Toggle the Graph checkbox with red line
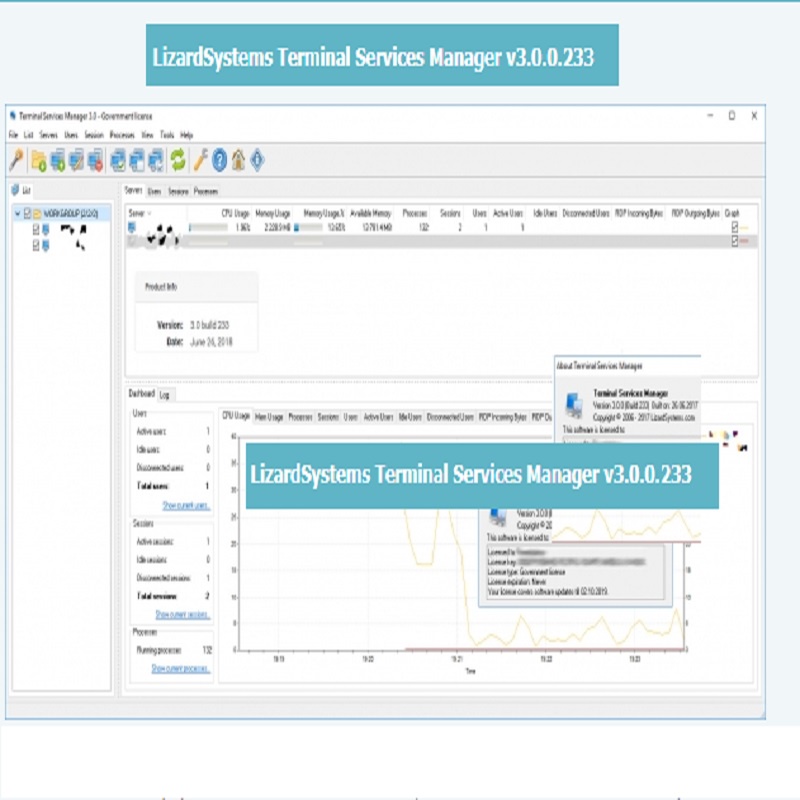The height and width of the screenshot is (800, 800). point(735,241)
